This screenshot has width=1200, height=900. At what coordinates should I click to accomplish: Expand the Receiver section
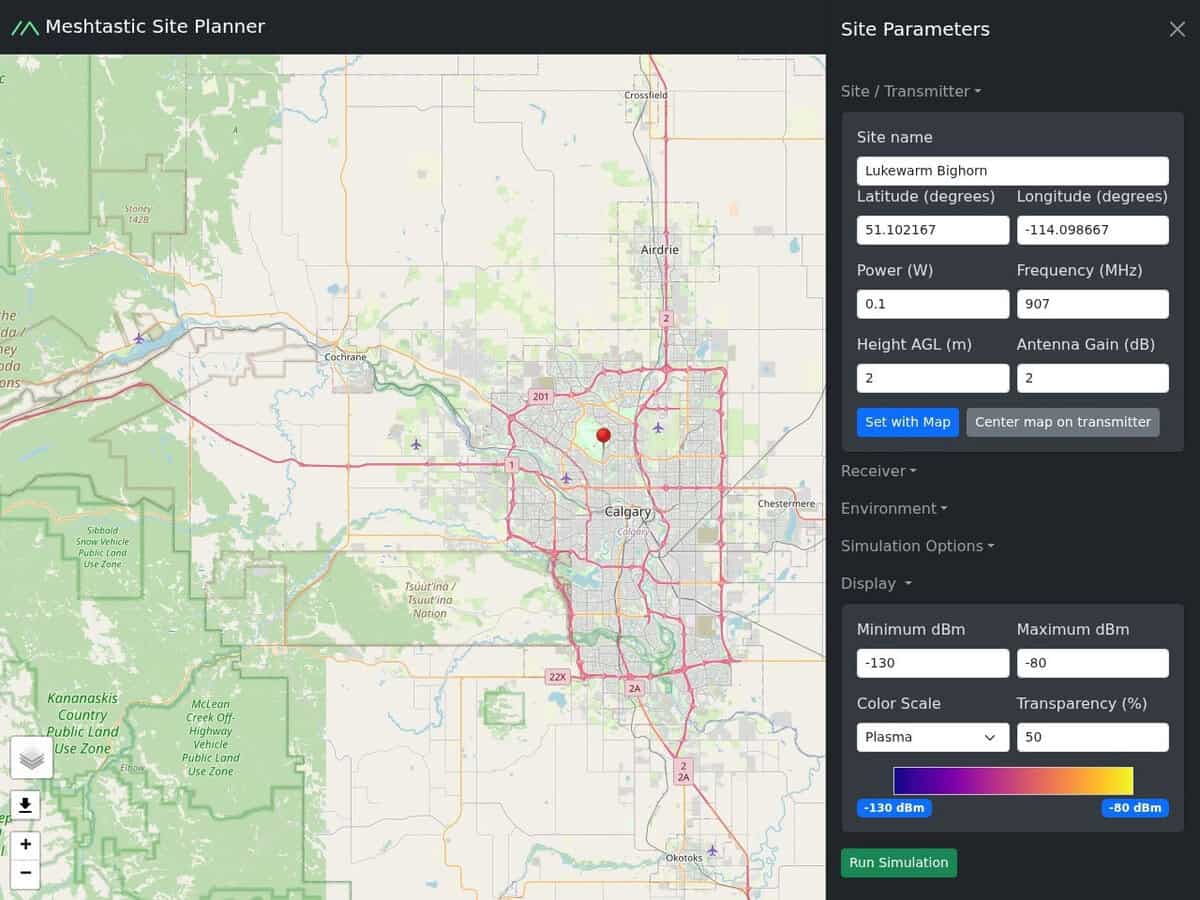click(x=879, y=471)
